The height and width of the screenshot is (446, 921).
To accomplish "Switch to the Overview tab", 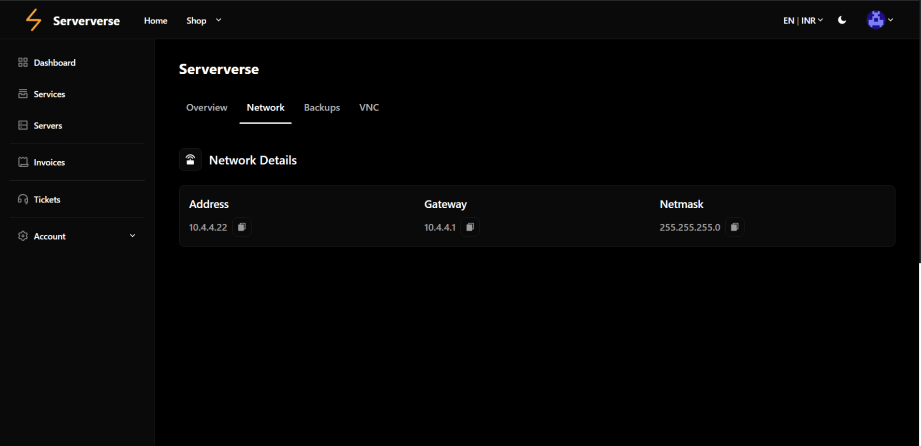I will click(x=207, y=108).
